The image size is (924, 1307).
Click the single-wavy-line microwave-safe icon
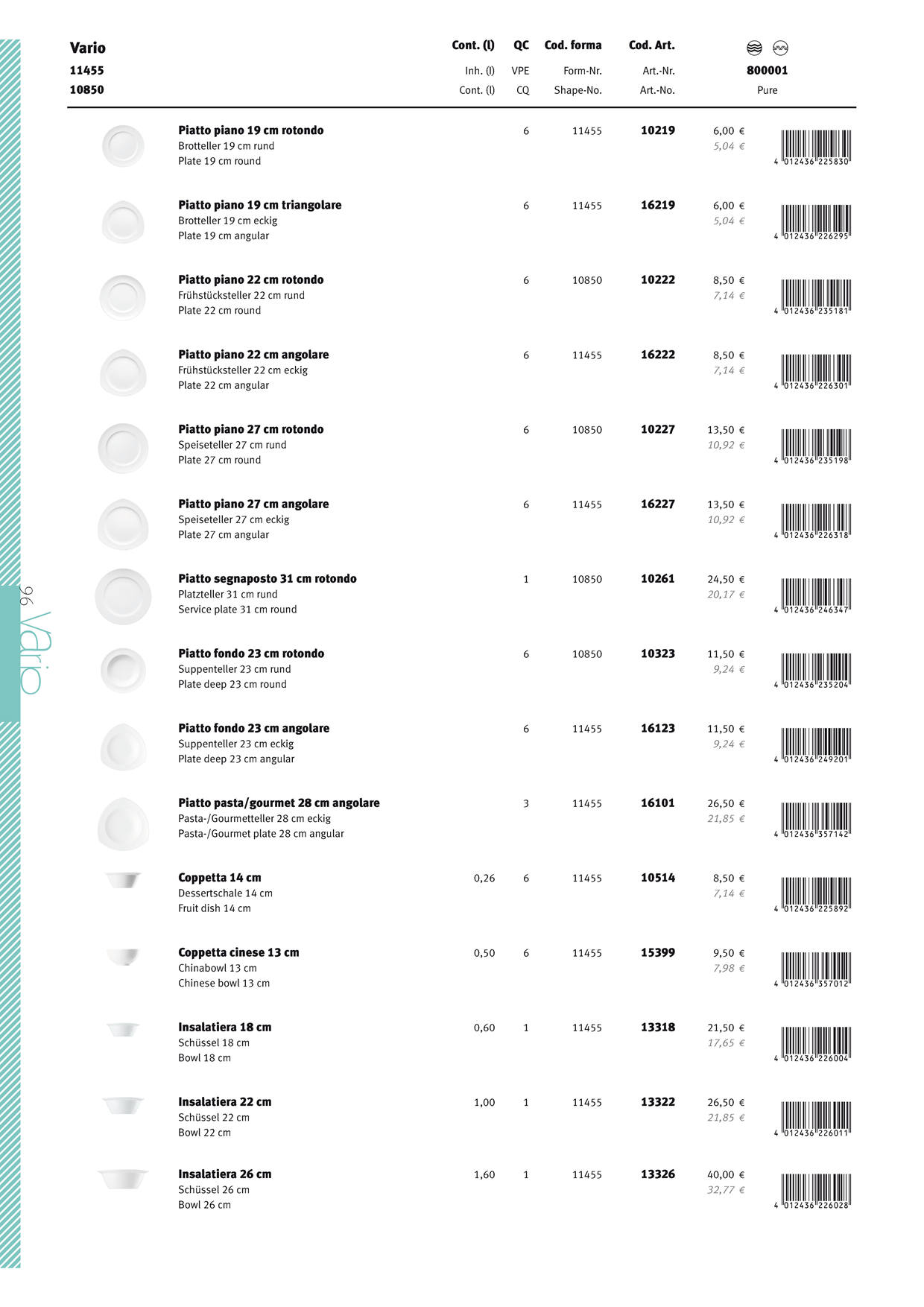click(x=780, y=48)
